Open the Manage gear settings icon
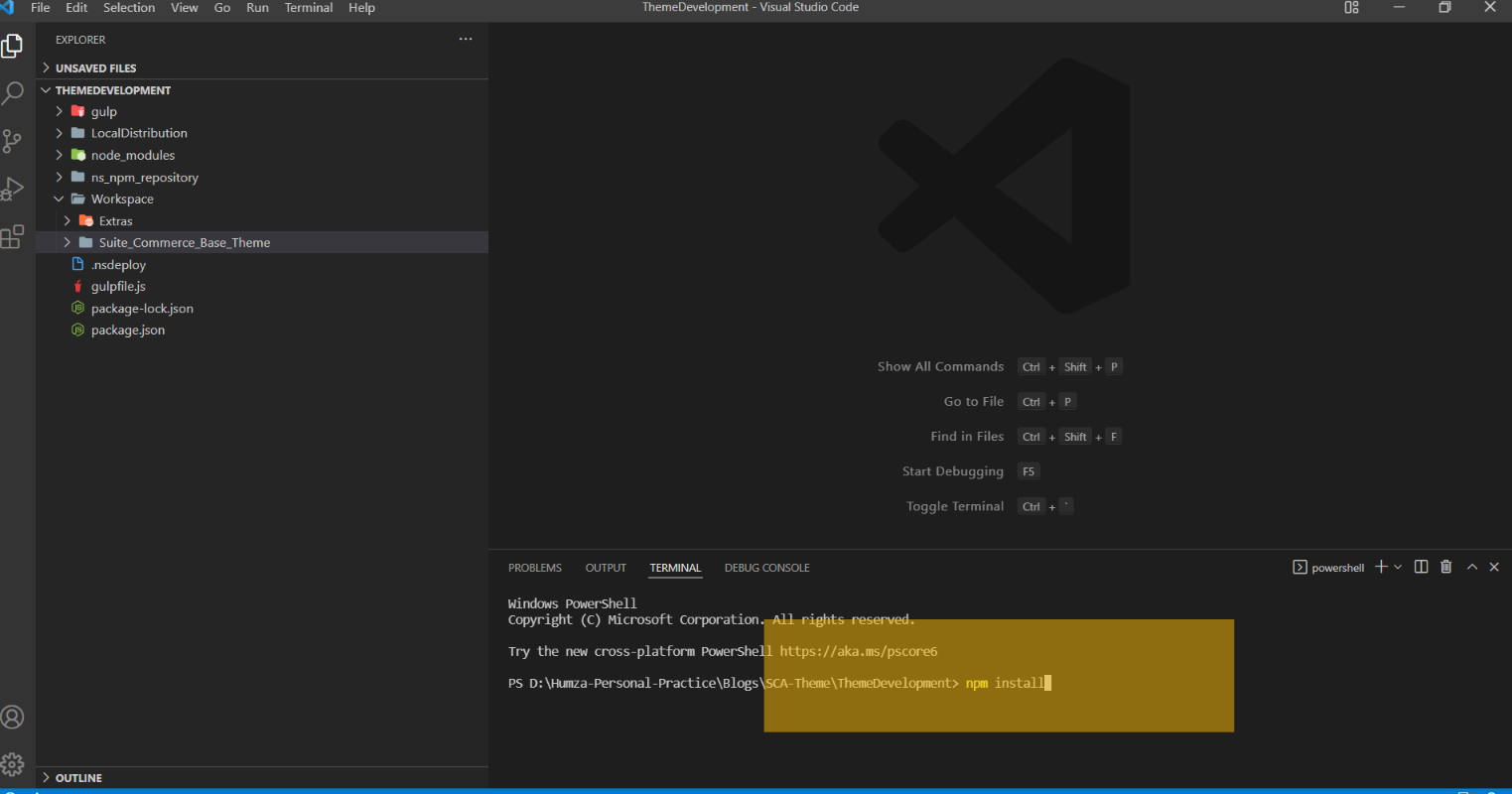Viewport: 1512px width, 794px height. 13,764
